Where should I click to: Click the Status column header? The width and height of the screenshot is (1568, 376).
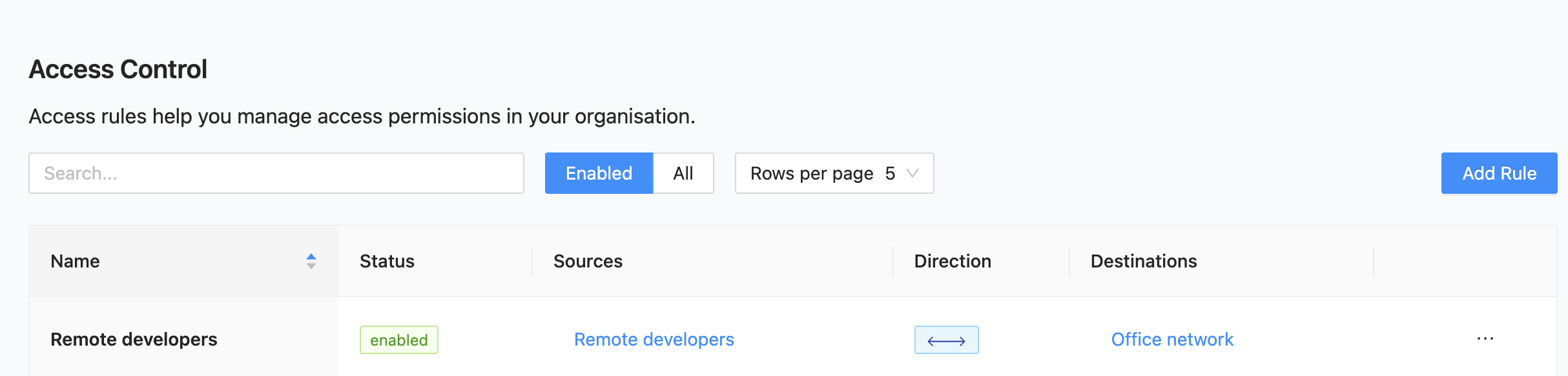coord(387,261)
